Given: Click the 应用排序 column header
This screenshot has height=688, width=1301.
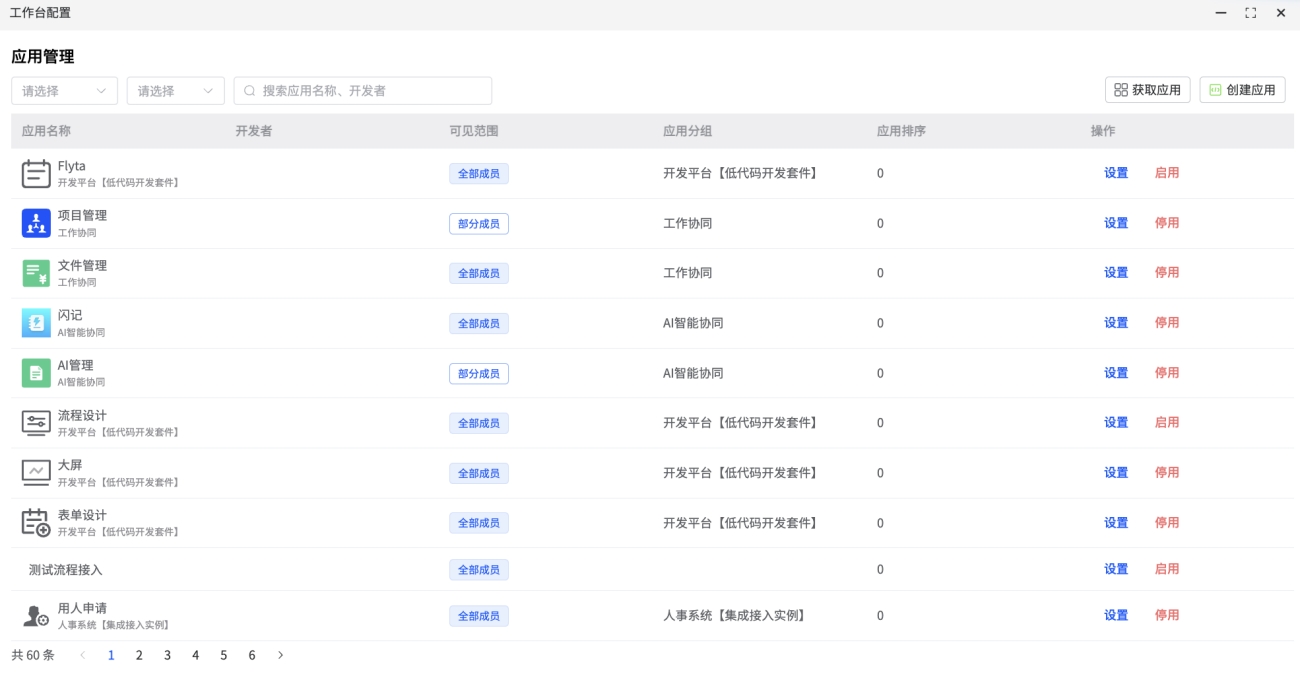Looking at the screenshot, I should click(901, 131).
